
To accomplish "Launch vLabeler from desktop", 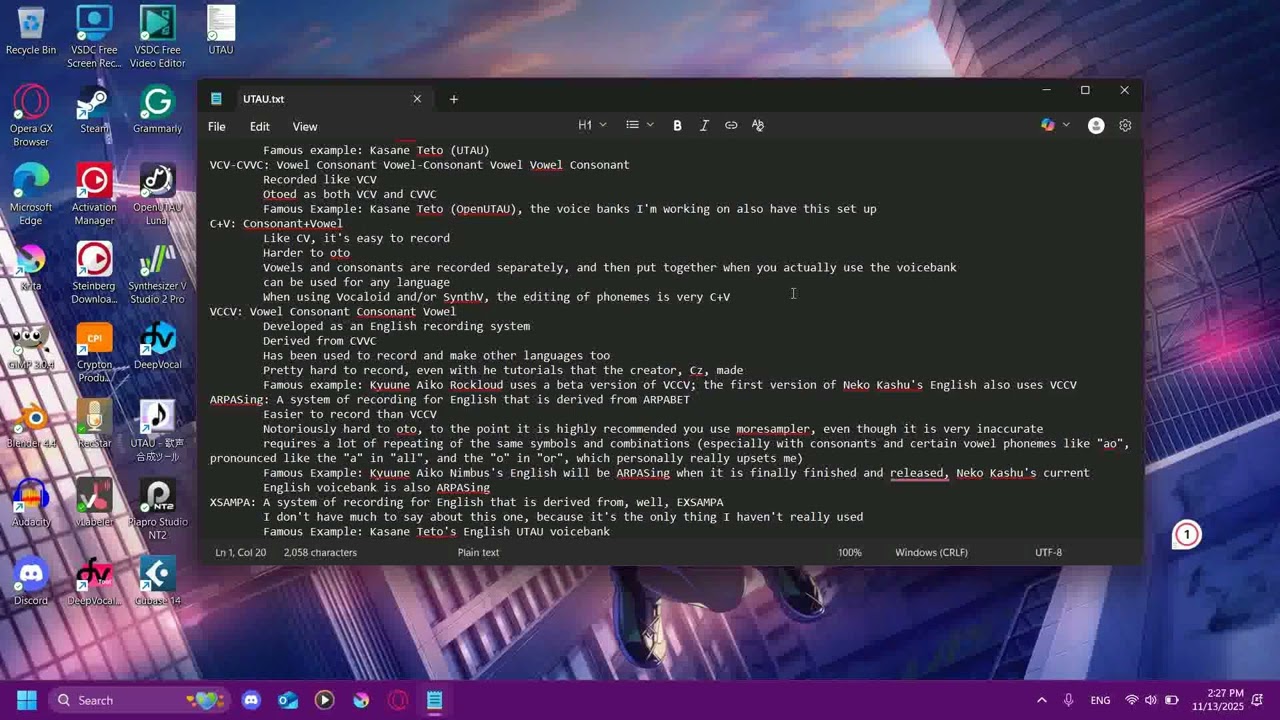I will 94,503.
